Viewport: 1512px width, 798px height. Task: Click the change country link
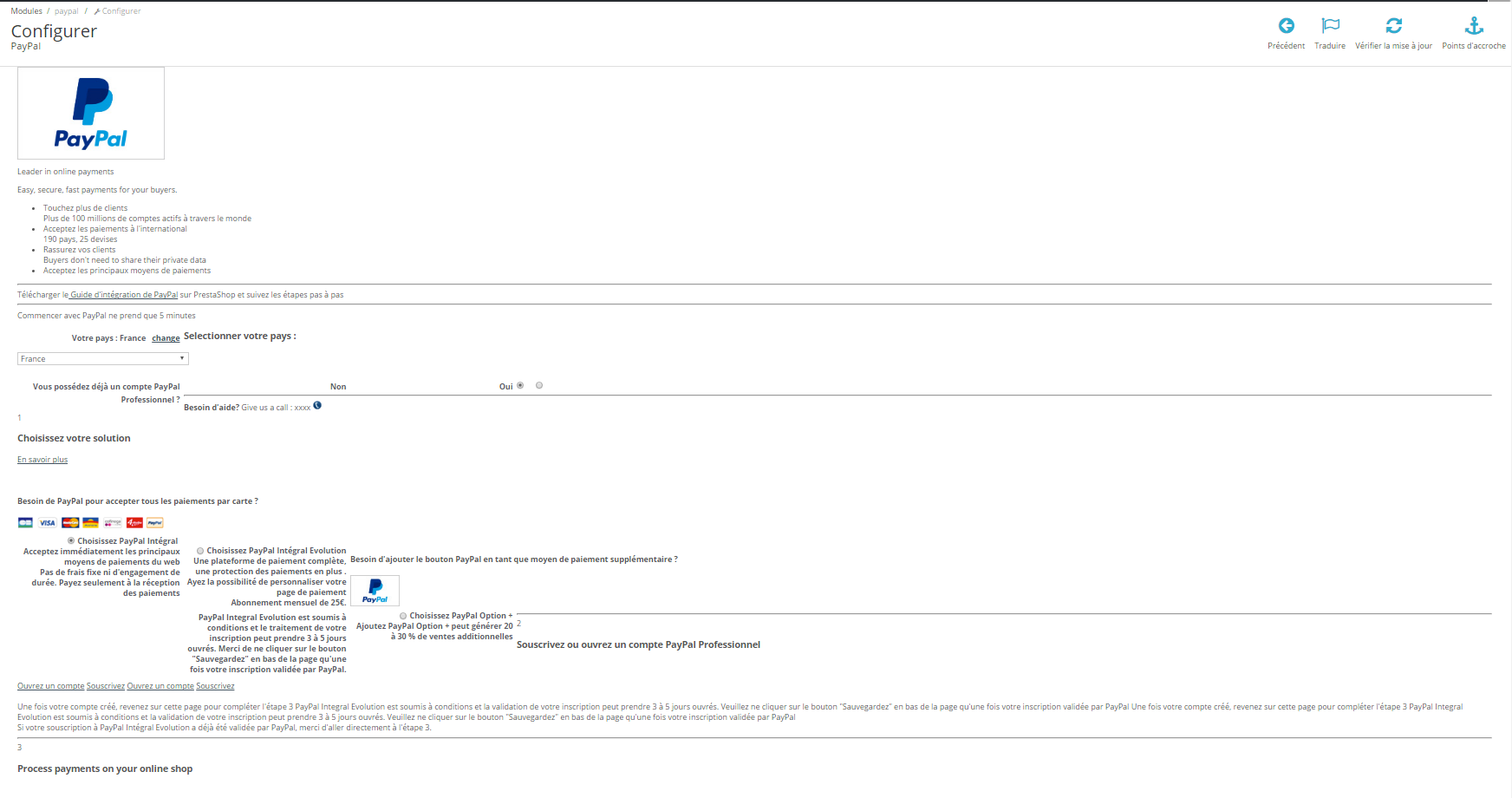point(166,338)
